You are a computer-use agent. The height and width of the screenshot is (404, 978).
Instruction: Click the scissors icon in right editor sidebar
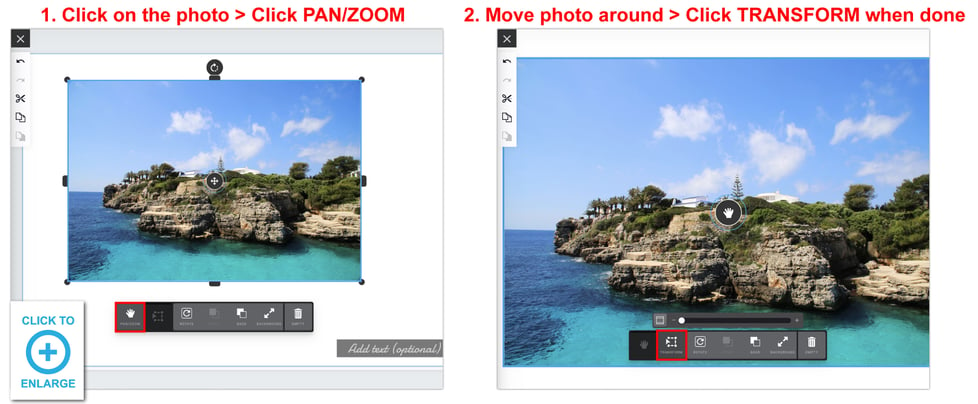pos(507,99)
